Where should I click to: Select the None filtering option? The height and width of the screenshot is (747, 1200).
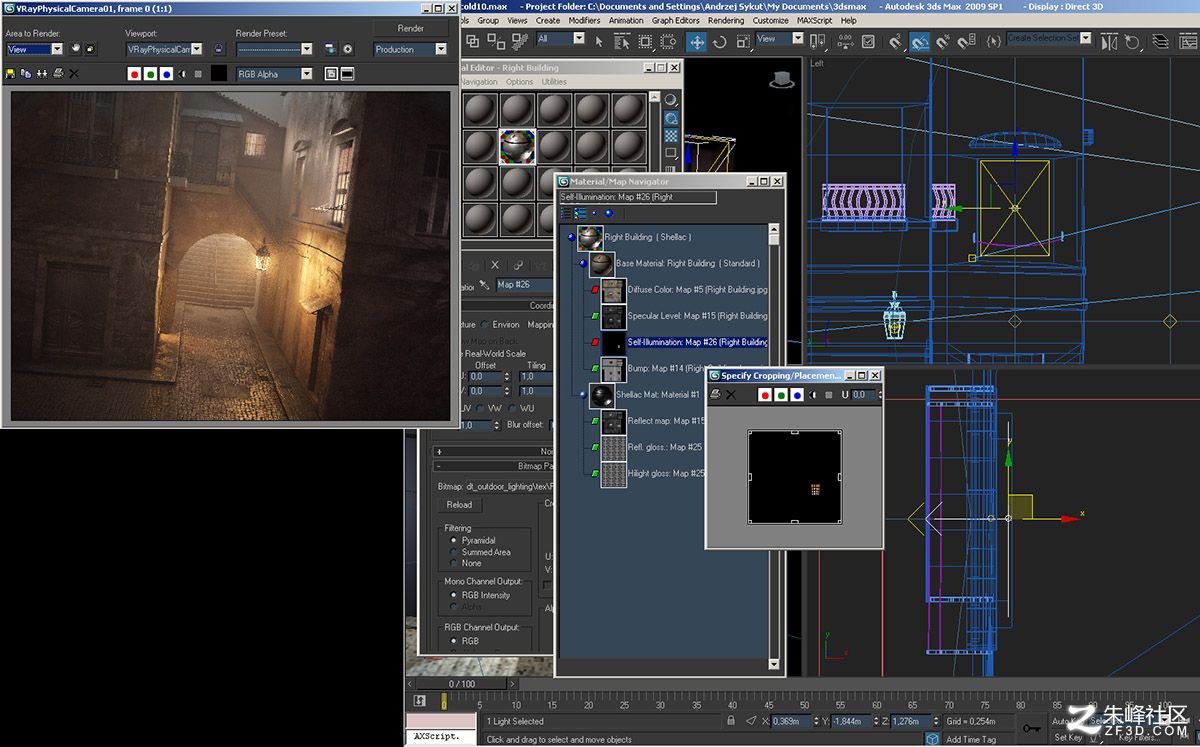coord(454,563)
